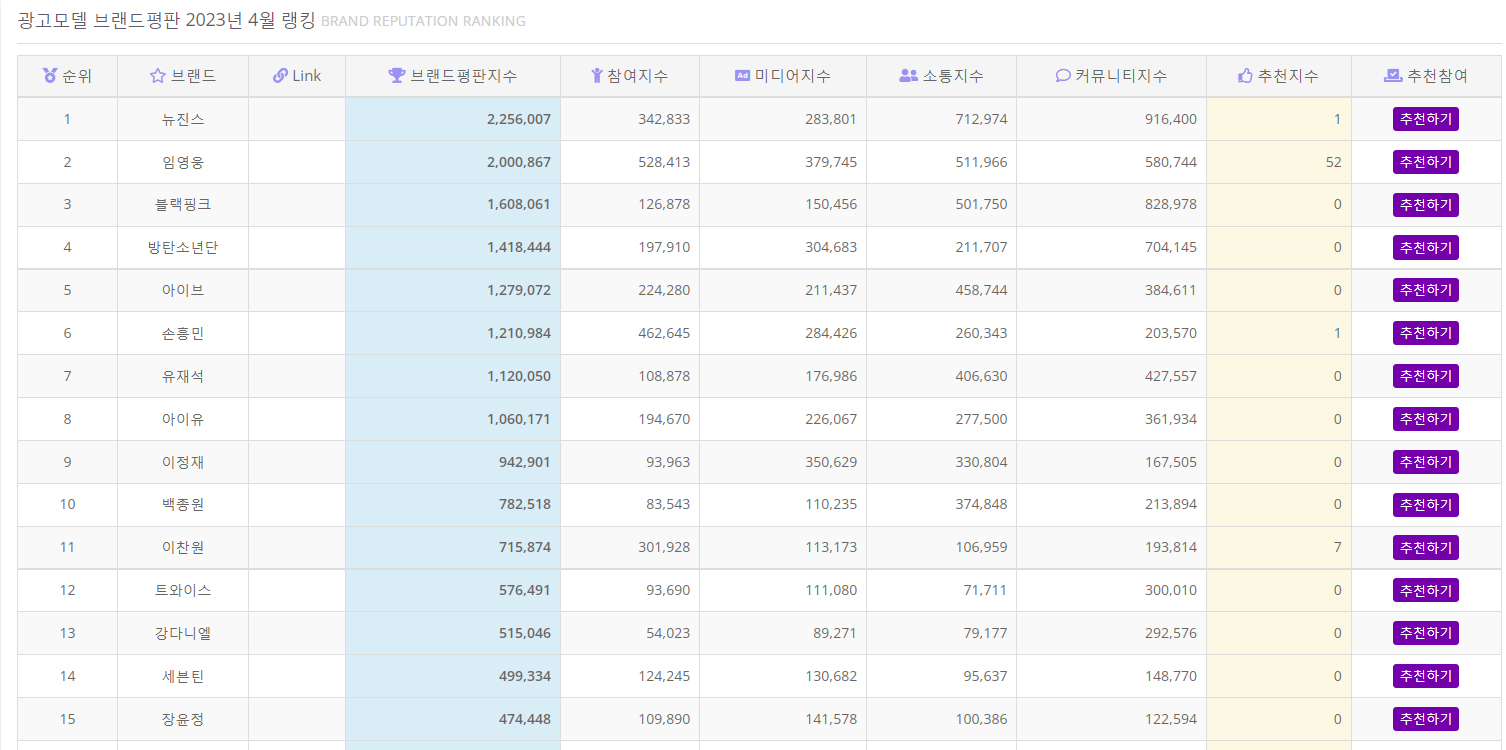This screenshot has width=1506, height=750.
Task: Click the brand name 유재석
Action: pyautogui.click(x=183, y=376)
